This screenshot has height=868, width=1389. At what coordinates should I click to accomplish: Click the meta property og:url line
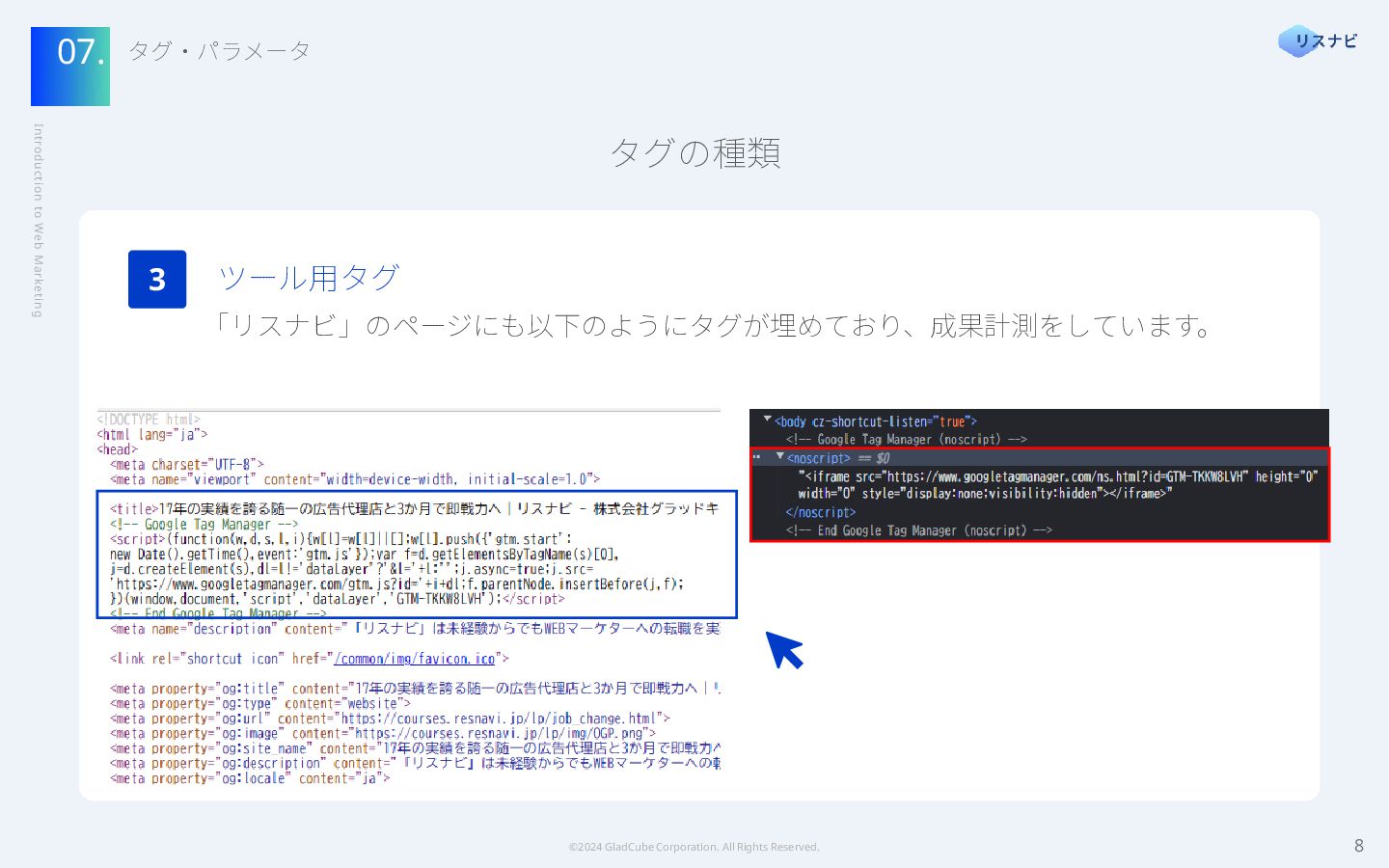point(390,719)
